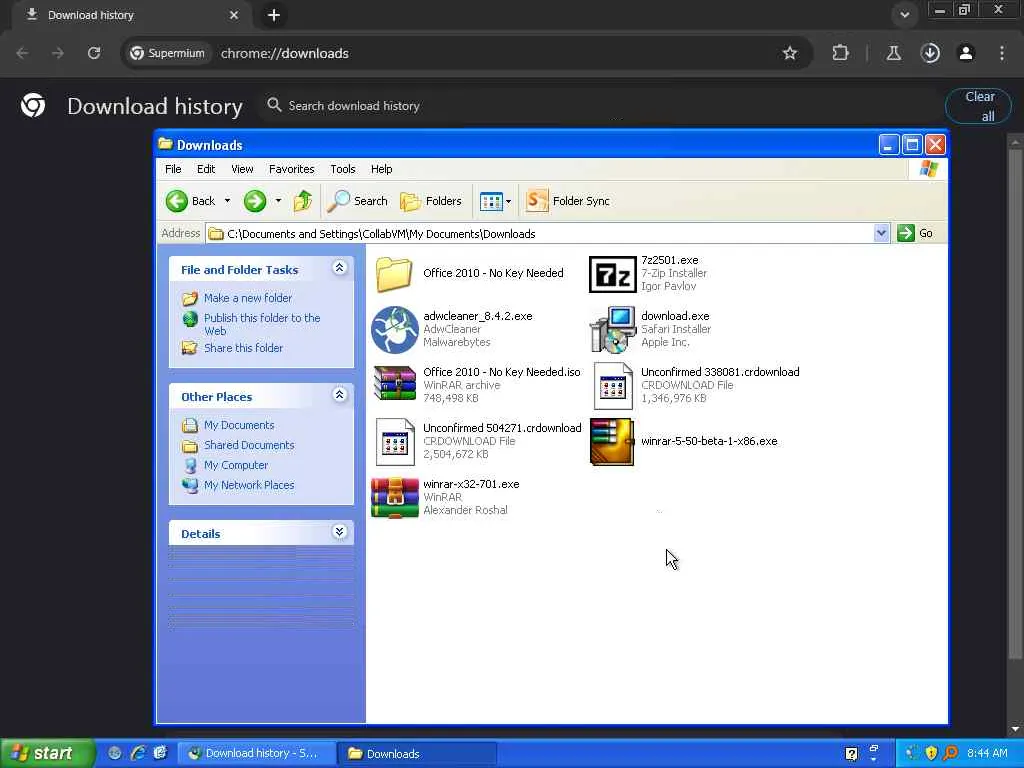Bookmark this page with the star icon

coord(790,54)
